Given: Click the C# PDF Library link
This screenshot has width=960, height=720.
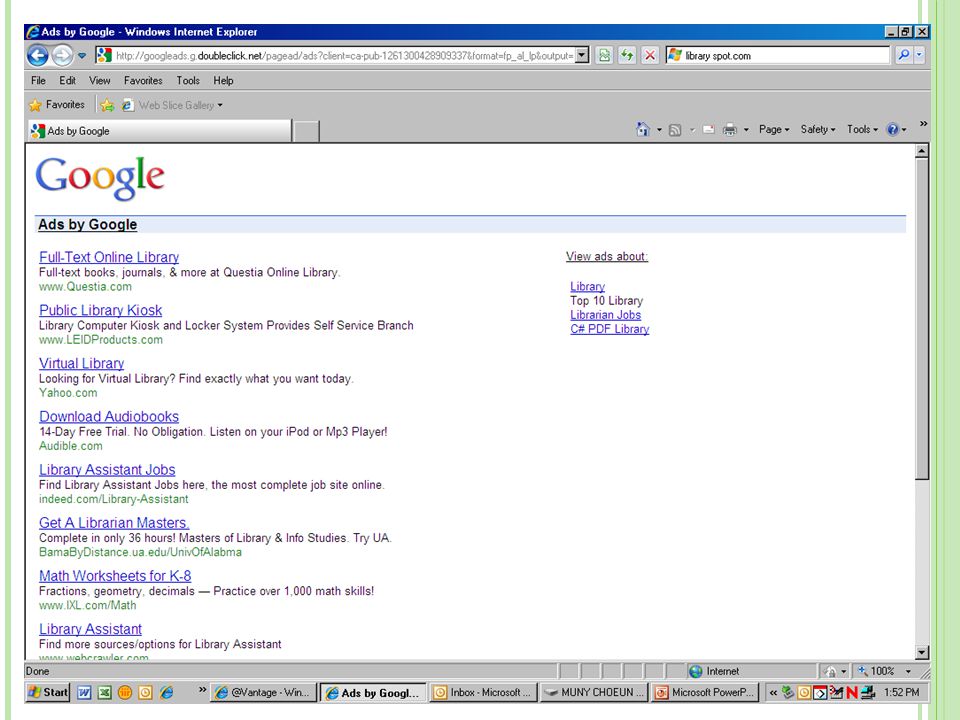Looking at the screenshot, I should click(x=609, y=329).
